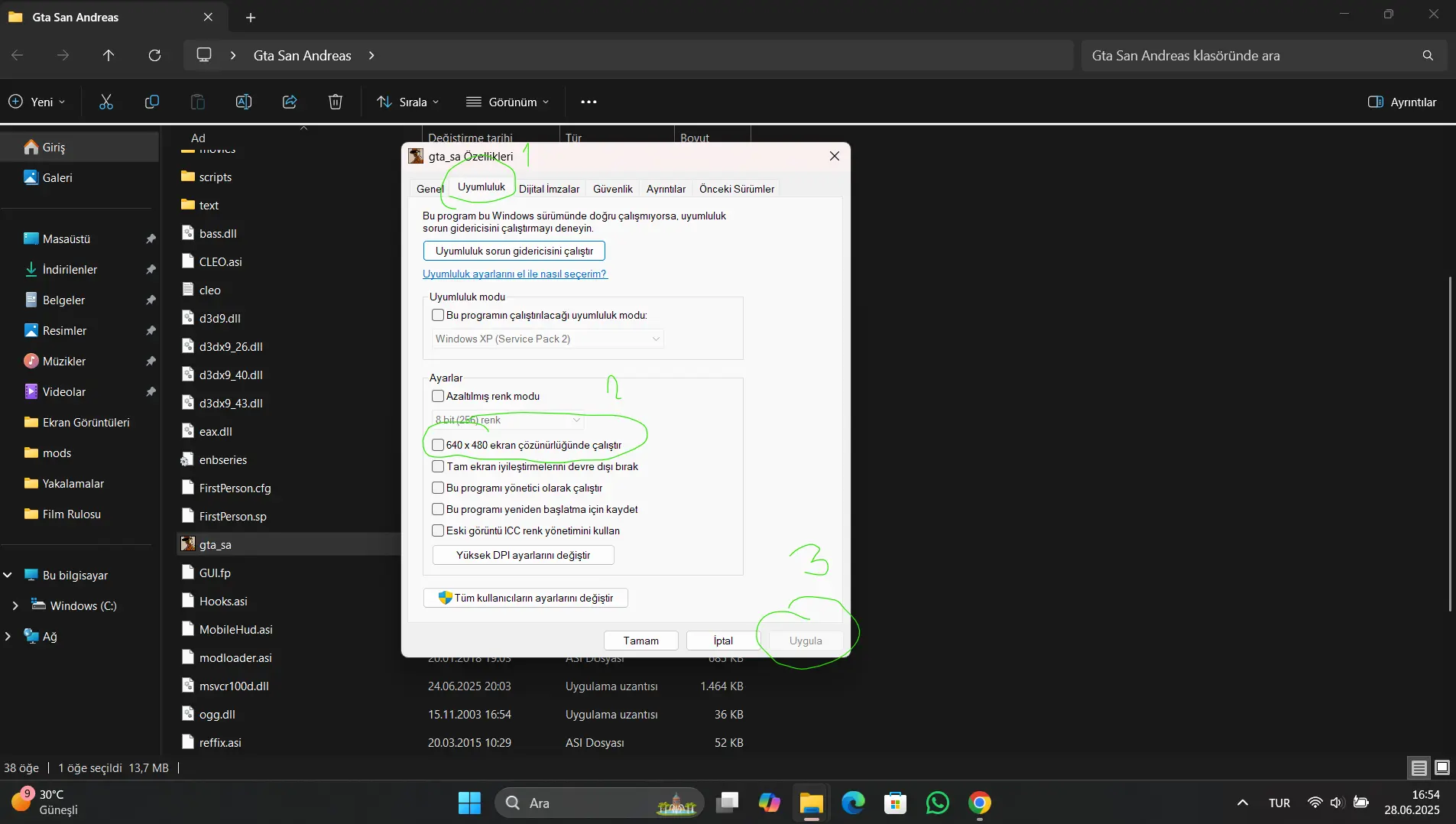Screen dimensions: 1456x824
Task: Refresh the Gta San Andreas folder view
Action: (x=154, y=55)
